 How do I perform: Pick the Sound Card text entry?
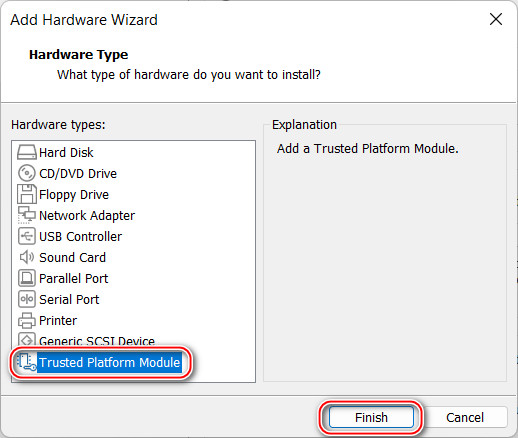(72, 258)
